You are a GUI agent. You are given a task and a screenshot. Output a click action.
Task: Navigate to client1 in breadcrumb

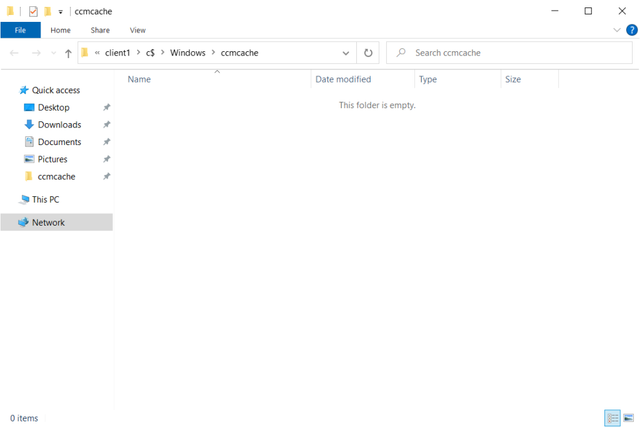pos(118,53)
